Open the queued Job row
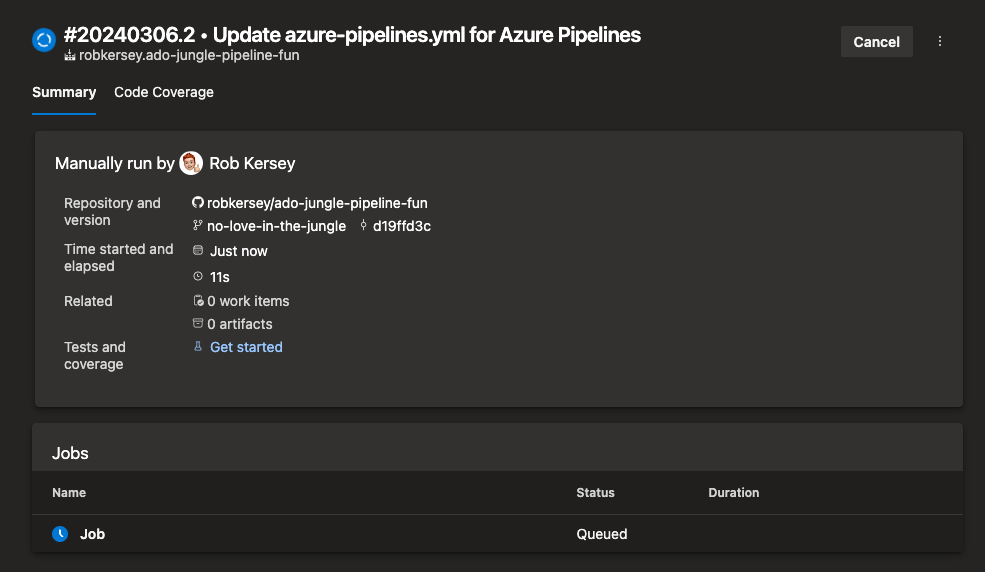Screen dimensions: 985x572 (498, 534)
